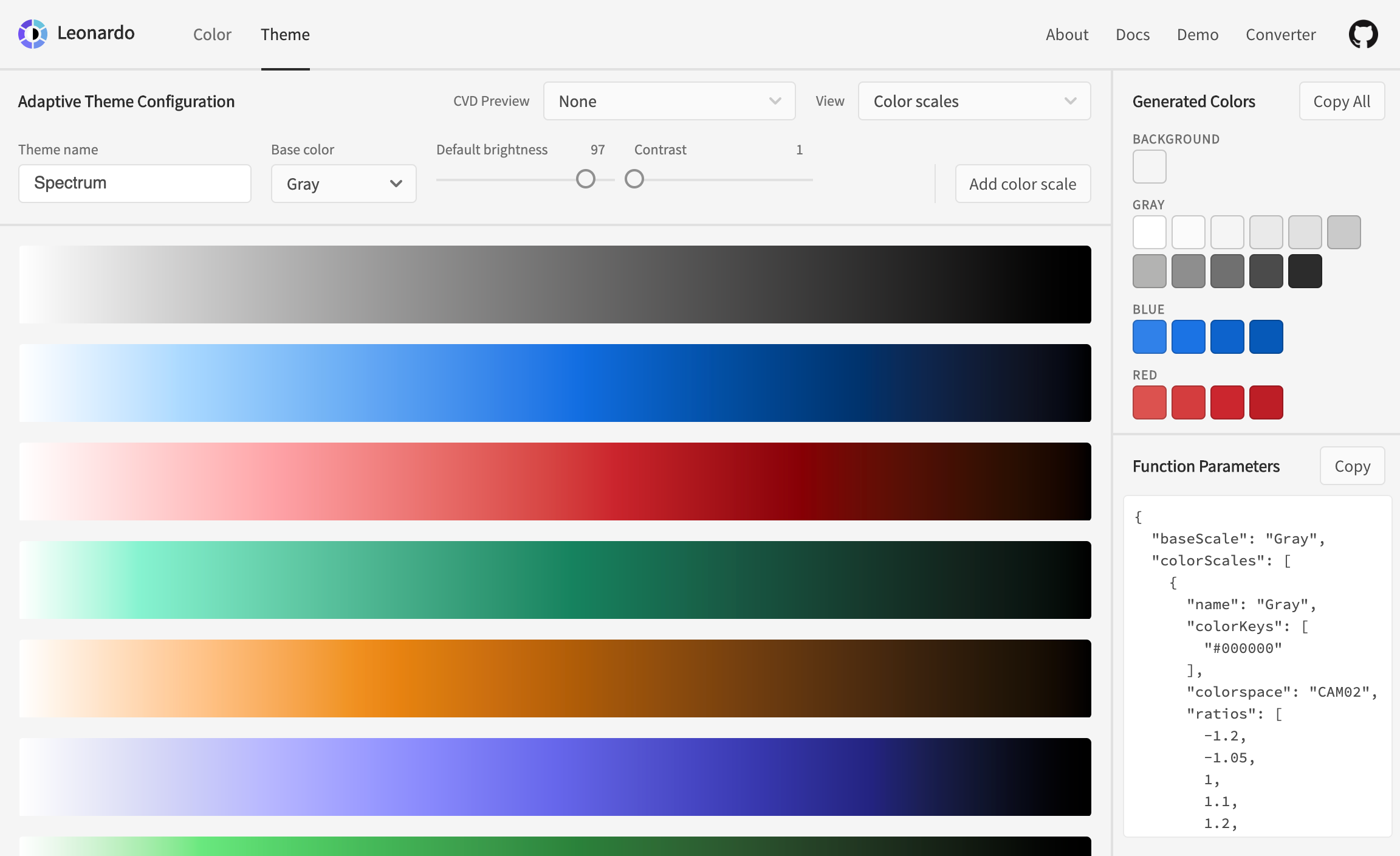Open the CVD Preview dropdown
This screenshot has width=1400, height=856.
[669, 101]
